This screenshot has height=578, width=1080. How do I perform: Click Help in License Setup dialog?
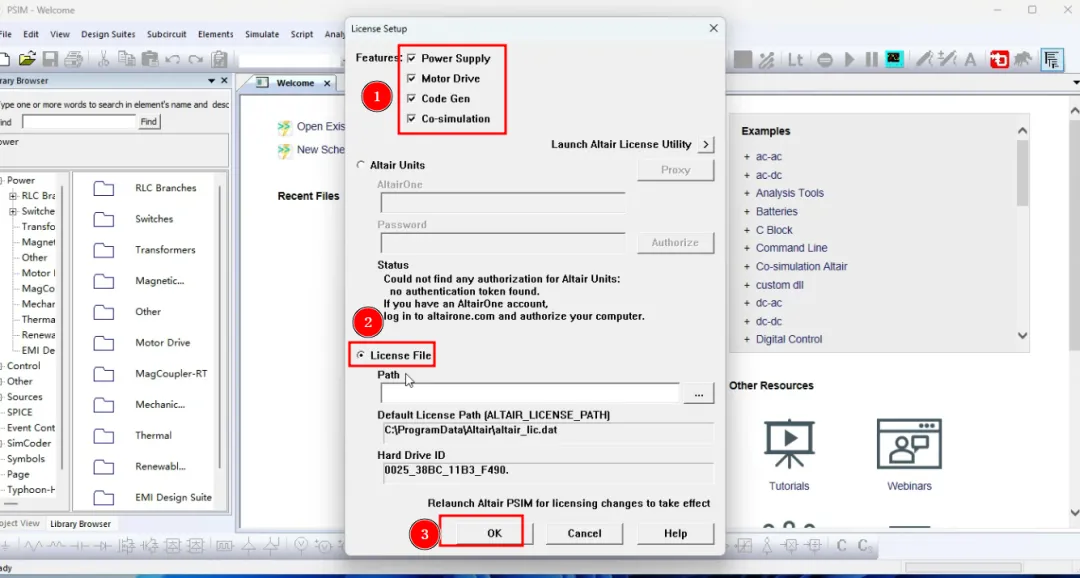(x=675, y=533)
